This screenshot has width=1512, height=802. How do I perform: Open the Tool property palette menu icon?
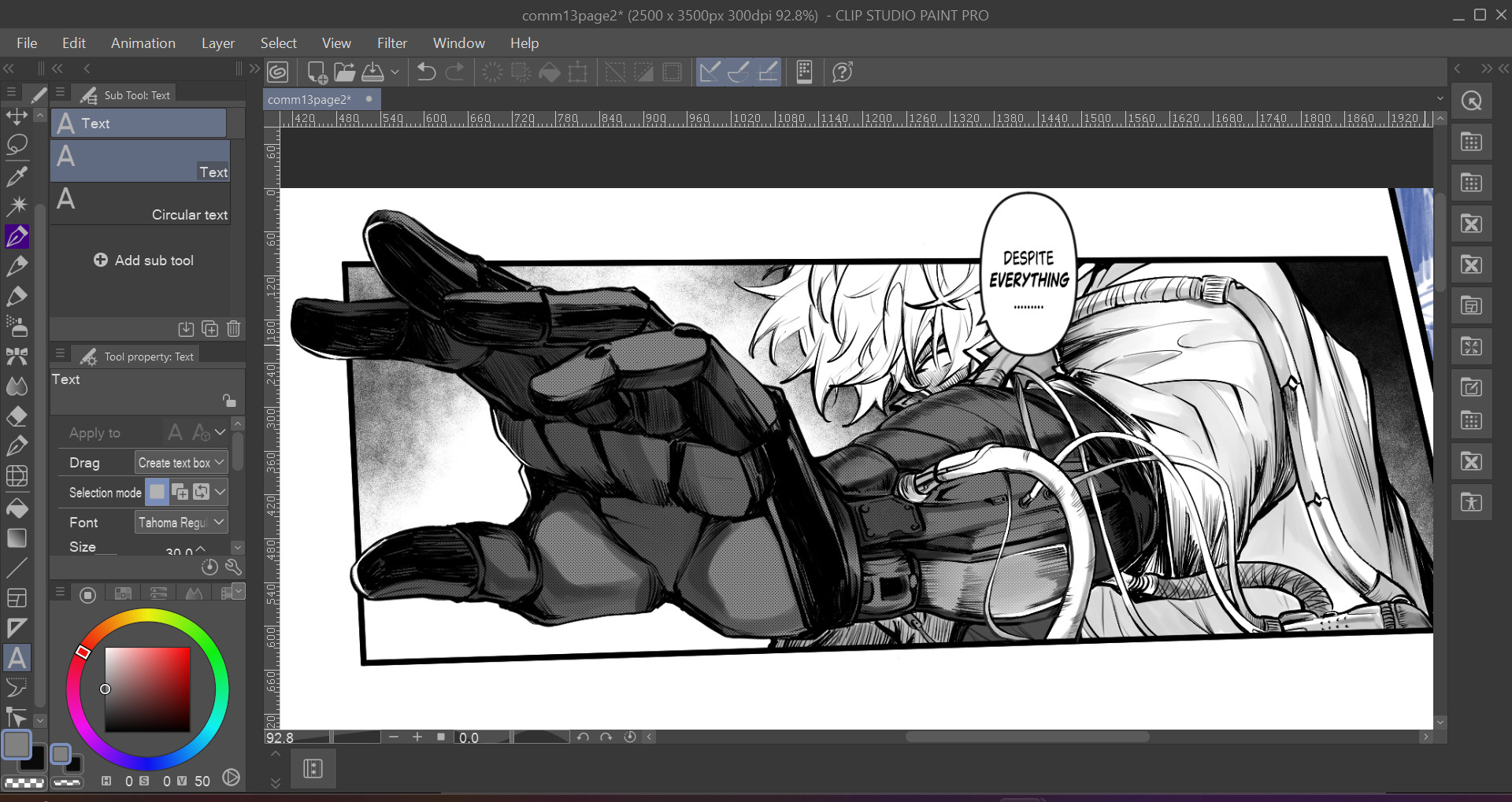[x=61, y=353]
